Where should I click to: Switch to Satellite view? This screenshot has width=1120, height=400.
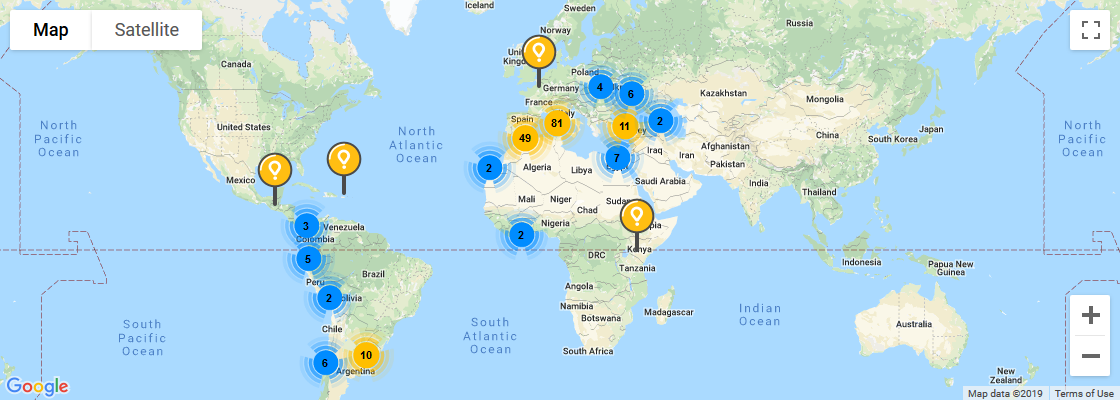(146, 30)
